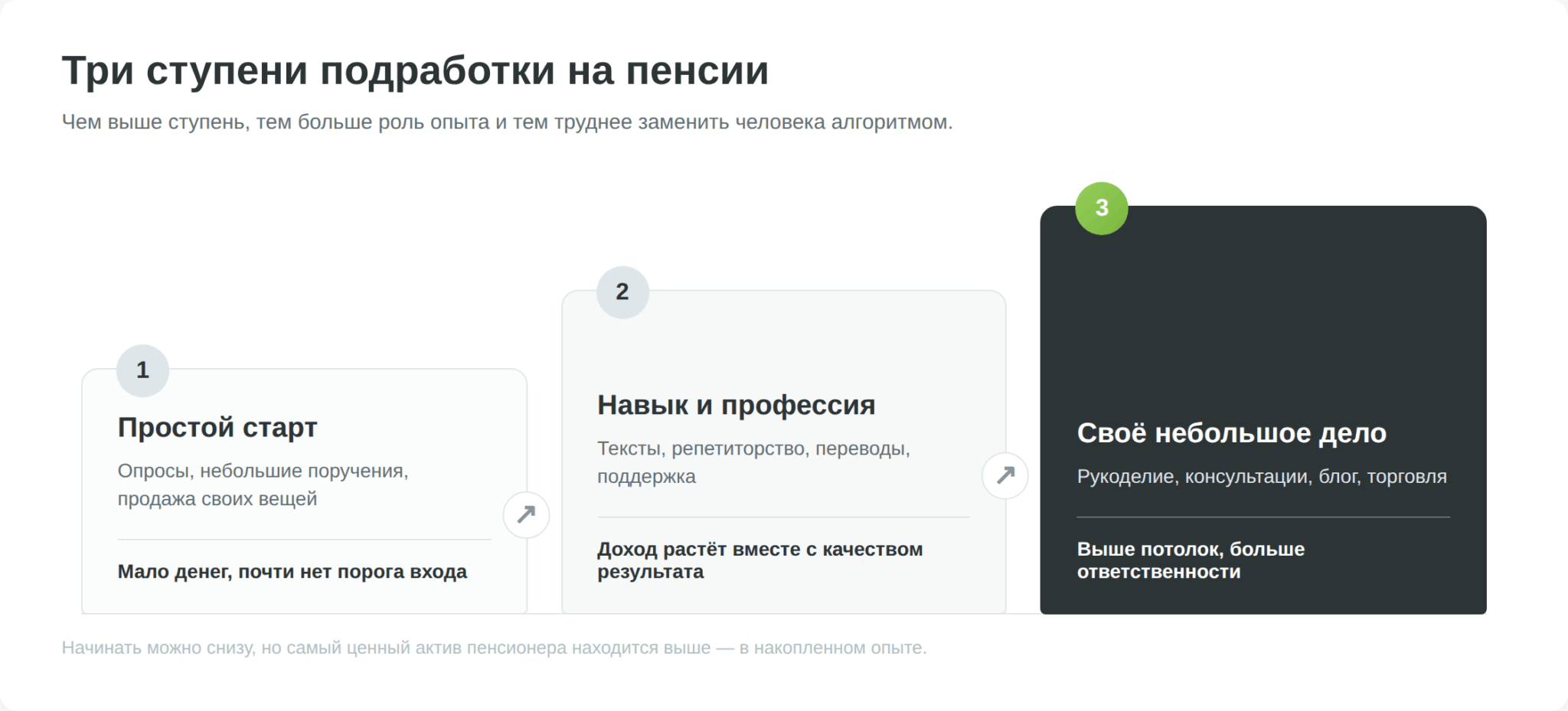Click the description "Опросы, небольшие поручения, продажа своих вещей"
Screen dimensions: 1568x711
pos(263,484)
